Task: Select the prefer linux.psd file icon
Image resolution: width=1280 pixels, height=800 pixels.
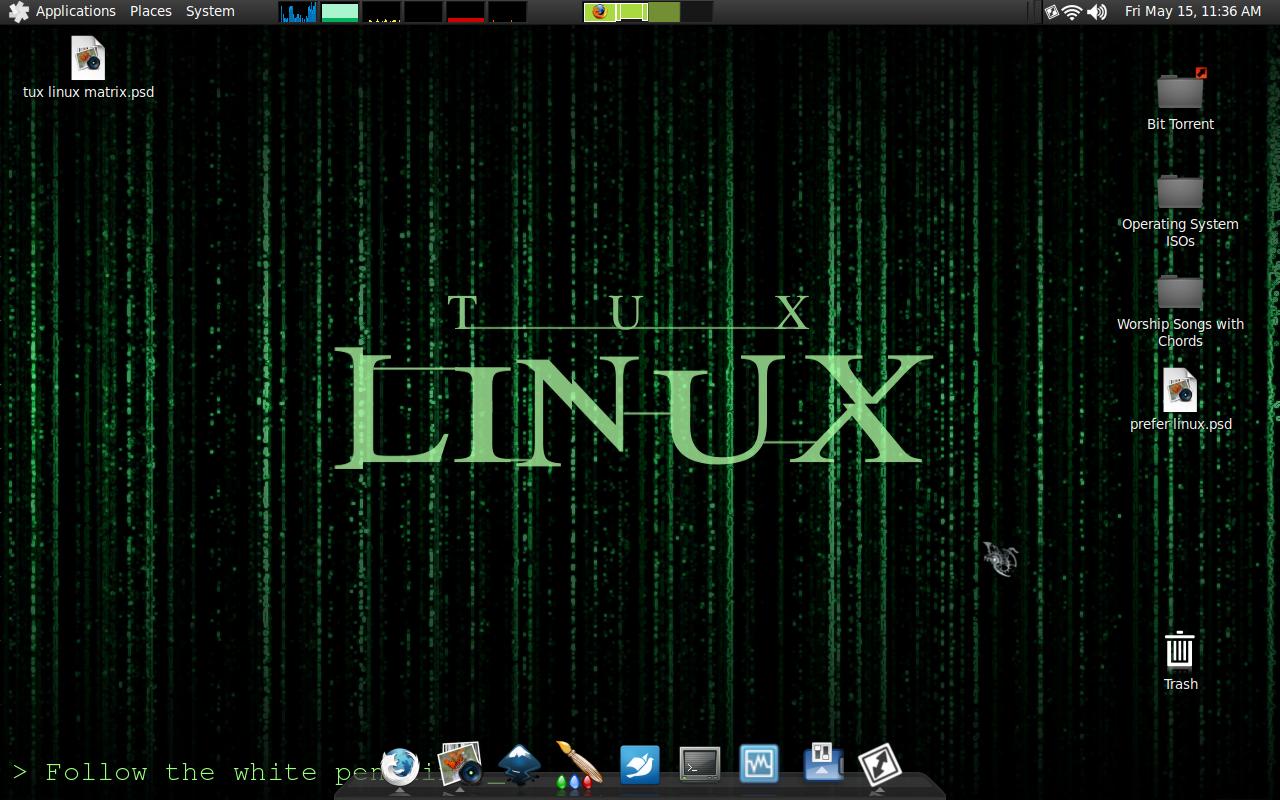Action: click(1180, 390)
